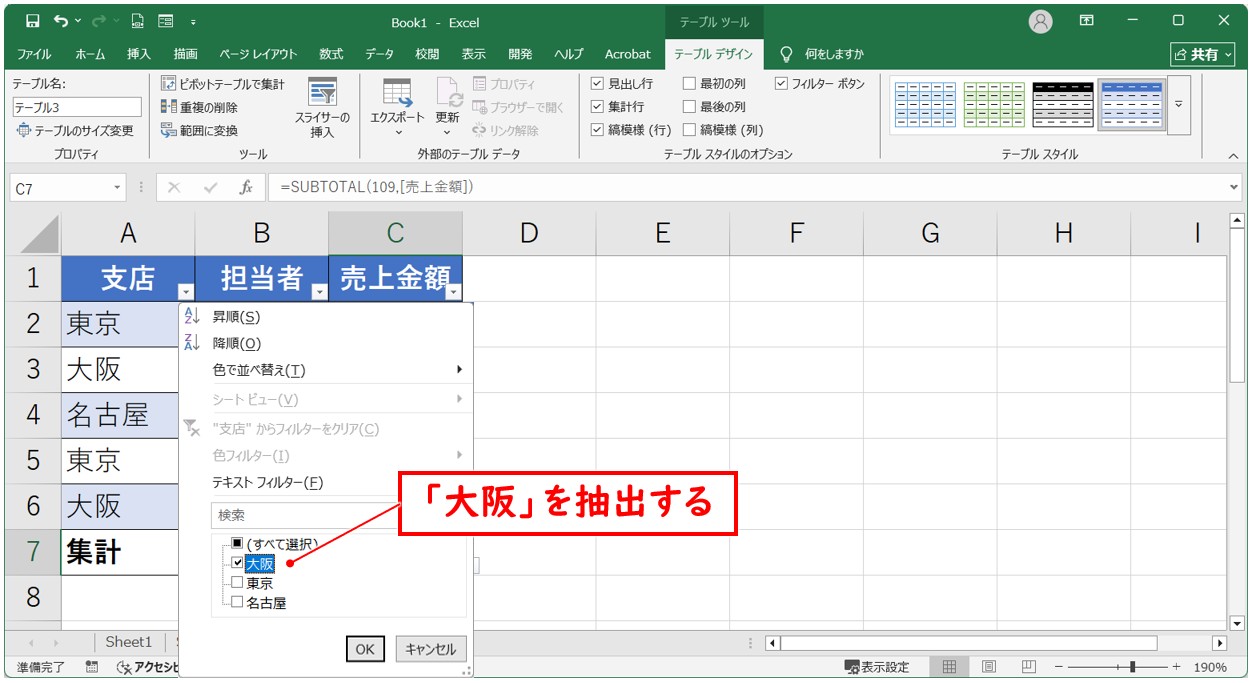1253x683 pixels.
Task: Click Resize Table icon
Action: [x=23, y=131]
